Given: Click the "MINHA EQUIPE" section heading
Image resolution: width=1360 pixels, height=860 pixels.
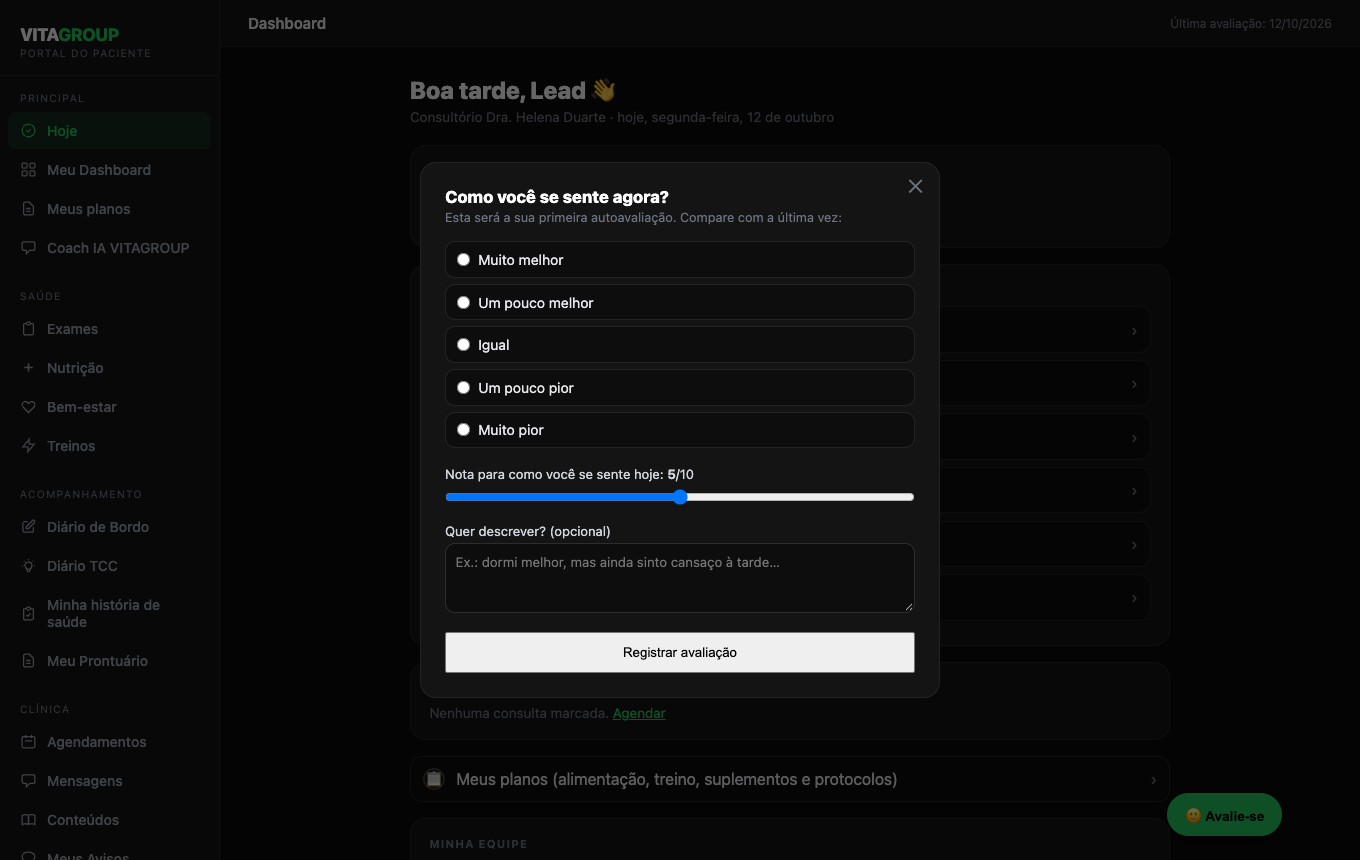Looking at the screenshot, I should pos(478,844).
